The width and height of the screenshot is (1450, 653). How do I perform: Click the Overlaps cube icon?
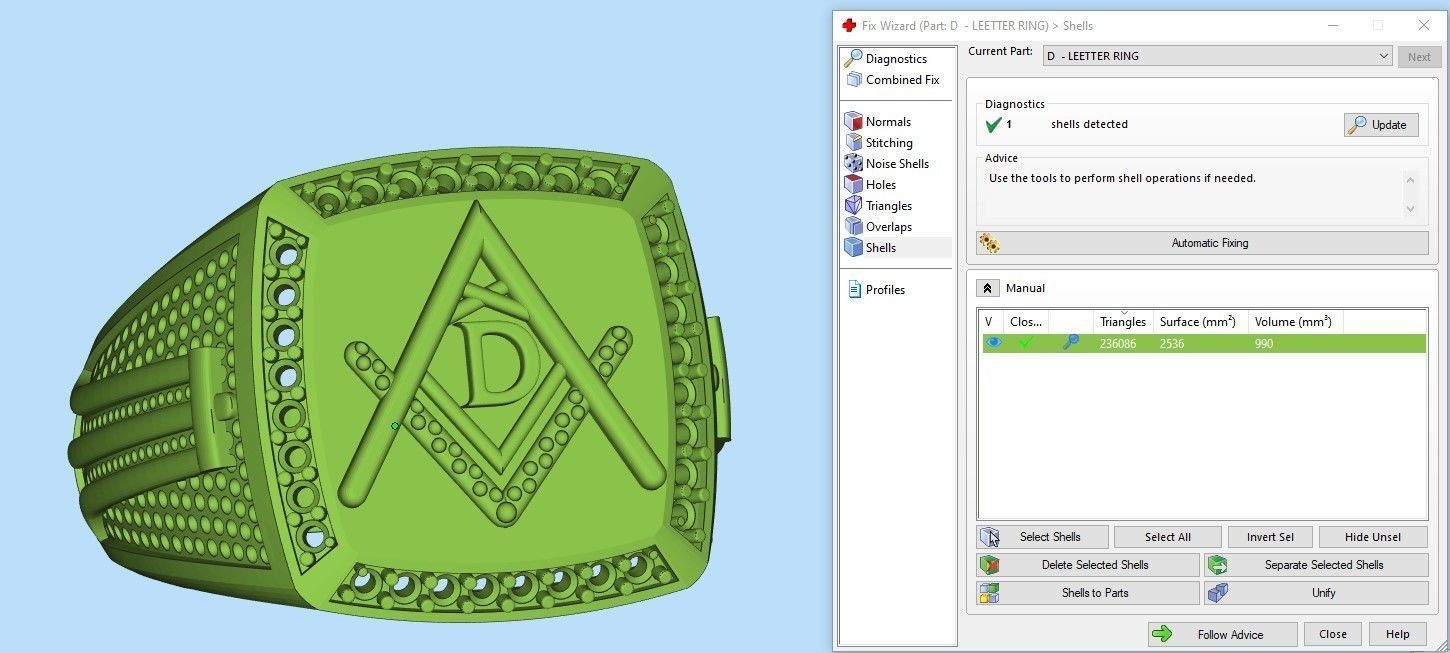tap(853, 227)
